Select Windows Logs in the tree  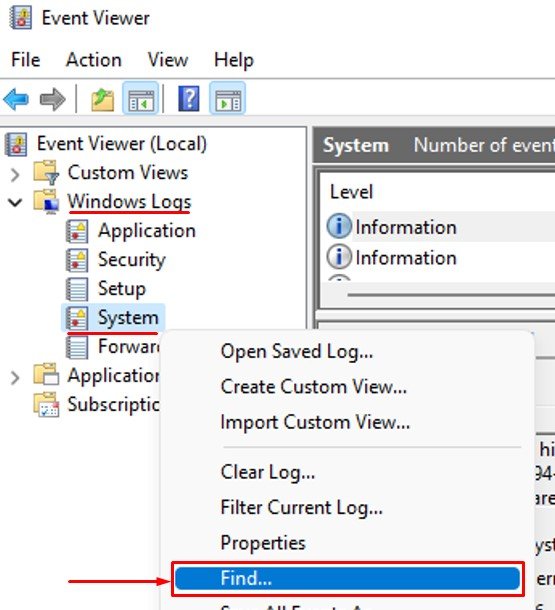point(130,202)
